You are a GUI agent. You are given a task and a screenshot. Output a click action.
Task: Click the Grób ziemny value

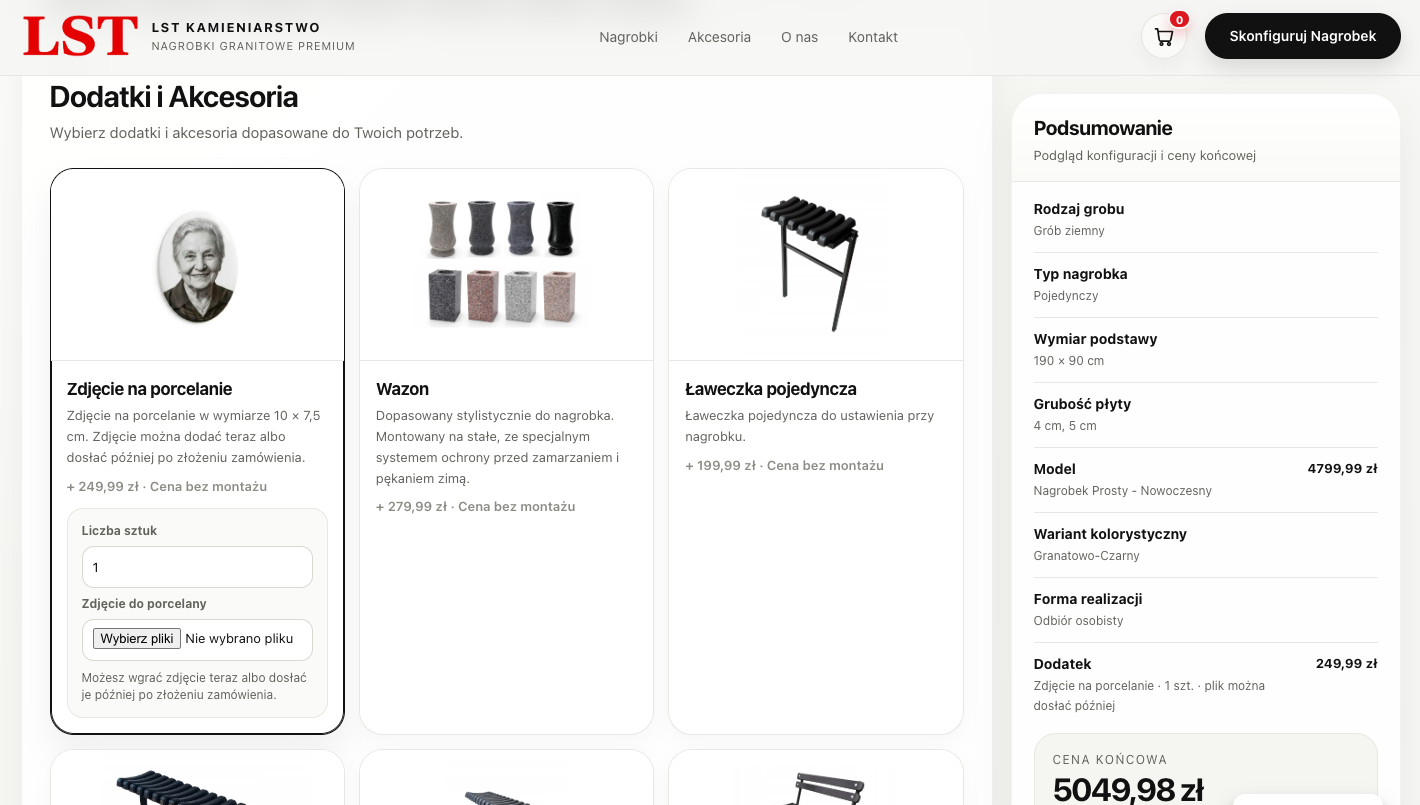tap(1069, 231)
